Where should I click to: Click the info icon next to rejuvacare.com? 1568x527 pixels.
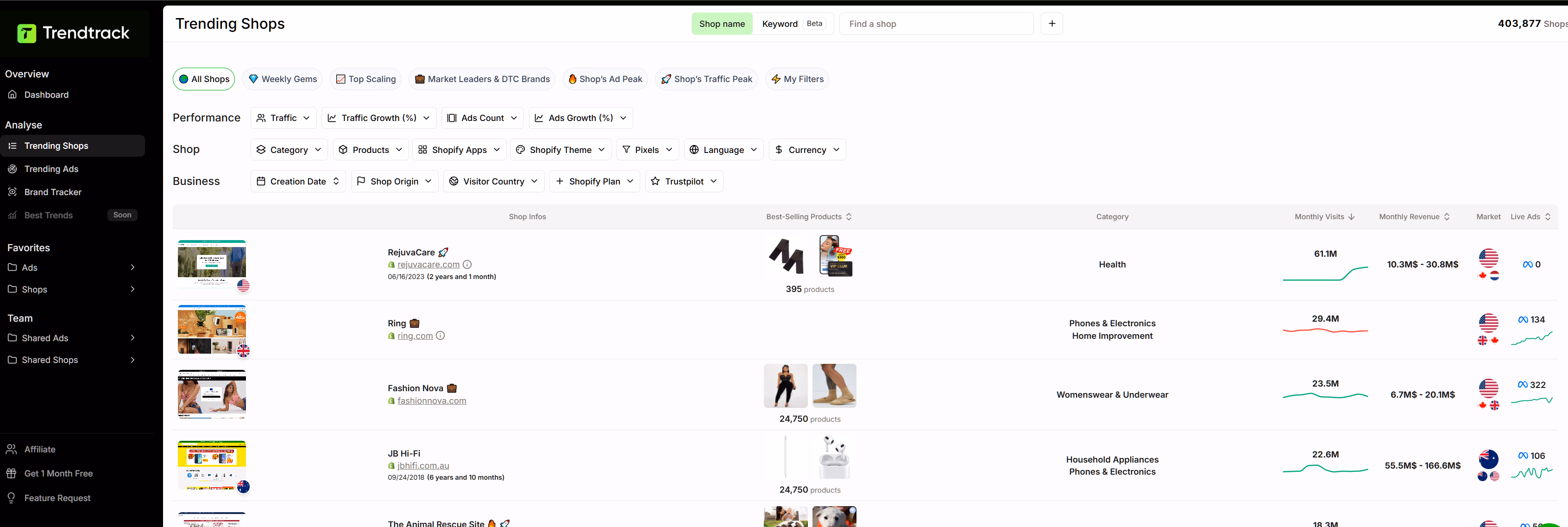[467, 264]
